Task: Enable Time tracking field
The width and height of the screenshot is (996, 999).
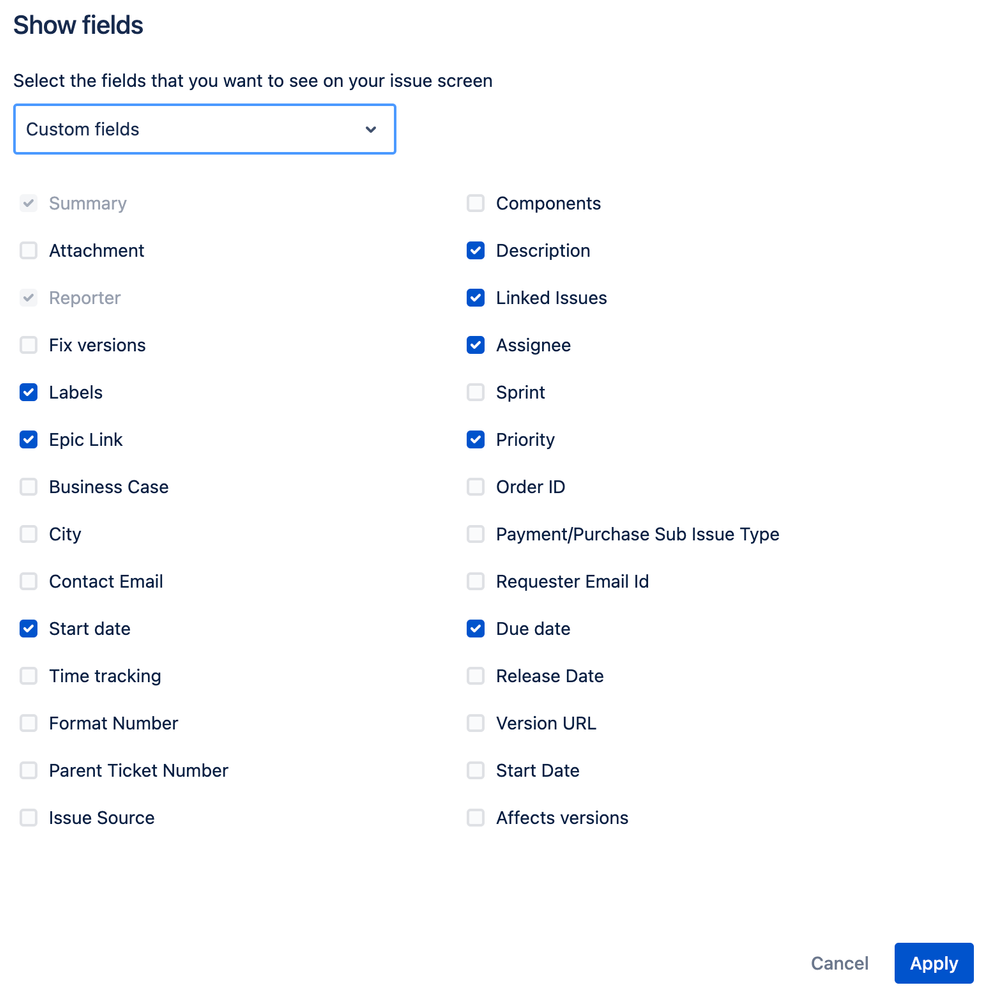Action: pyautogui.click(x=29, y=676)
